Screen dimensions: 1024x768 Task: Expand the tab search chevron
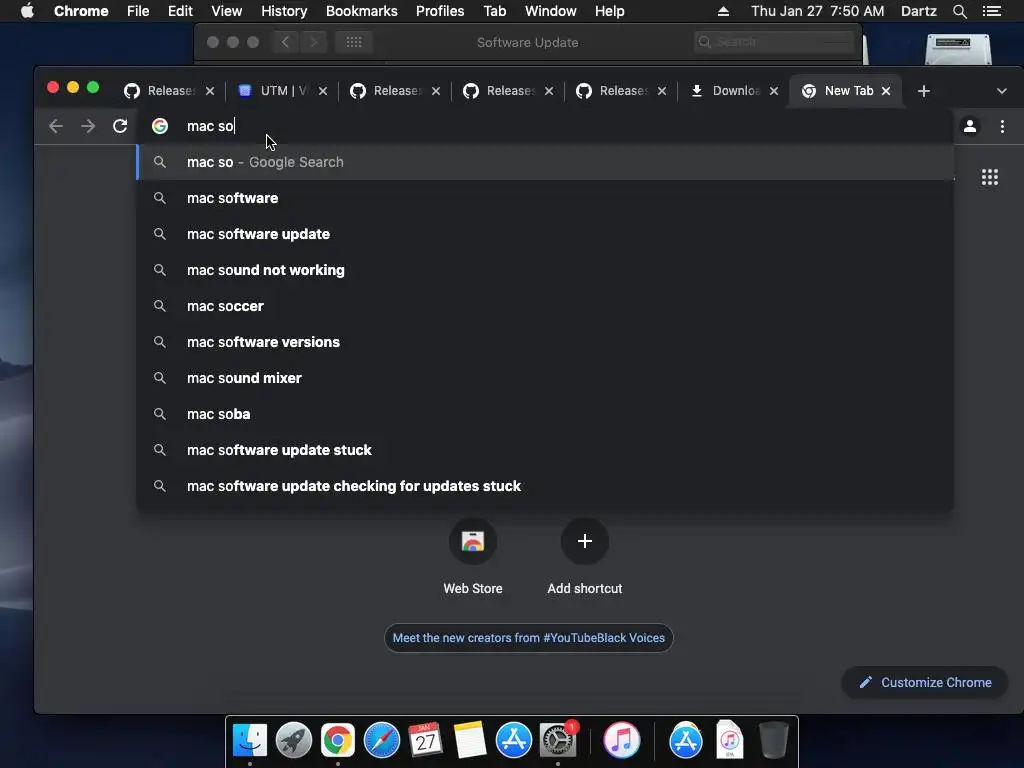coord(1001,91)
